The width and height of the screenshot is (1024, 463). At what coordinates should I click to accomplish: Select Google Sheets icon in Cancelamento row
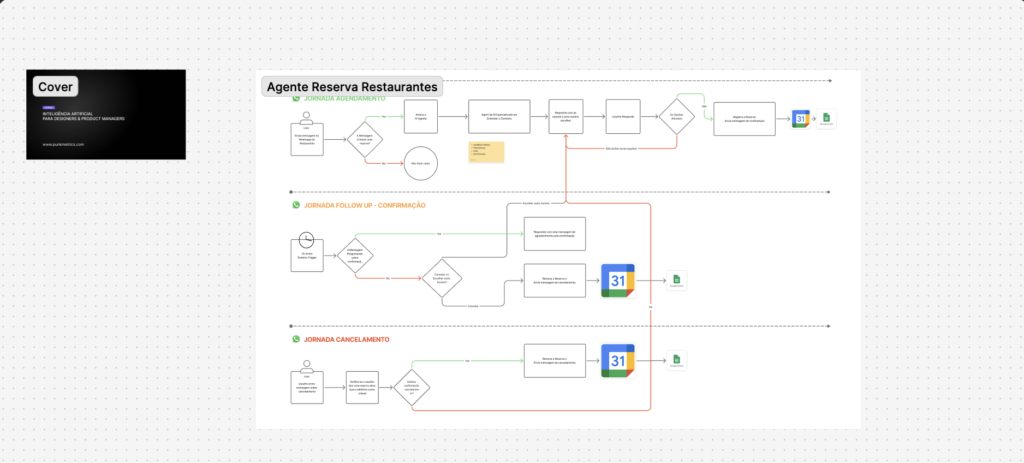(x=676, y=360)
